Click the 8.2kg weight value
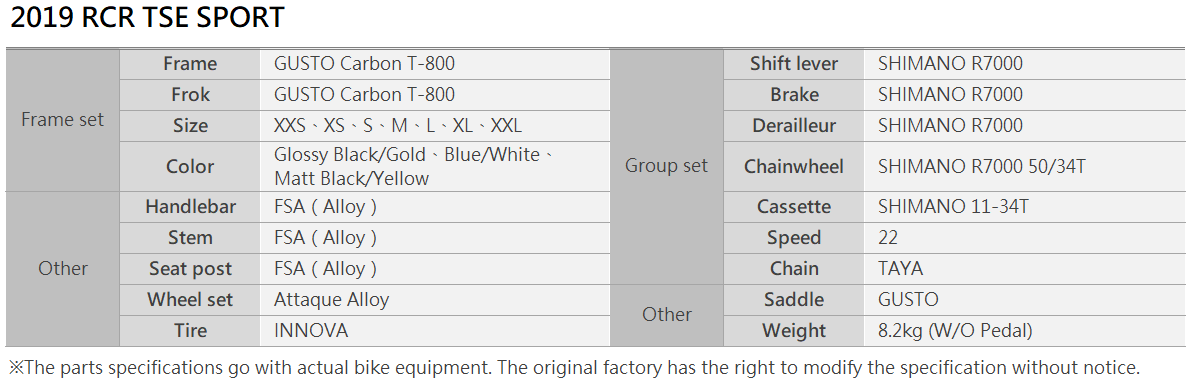Viewport: 1193px width, 379px height. click(955, 331)
